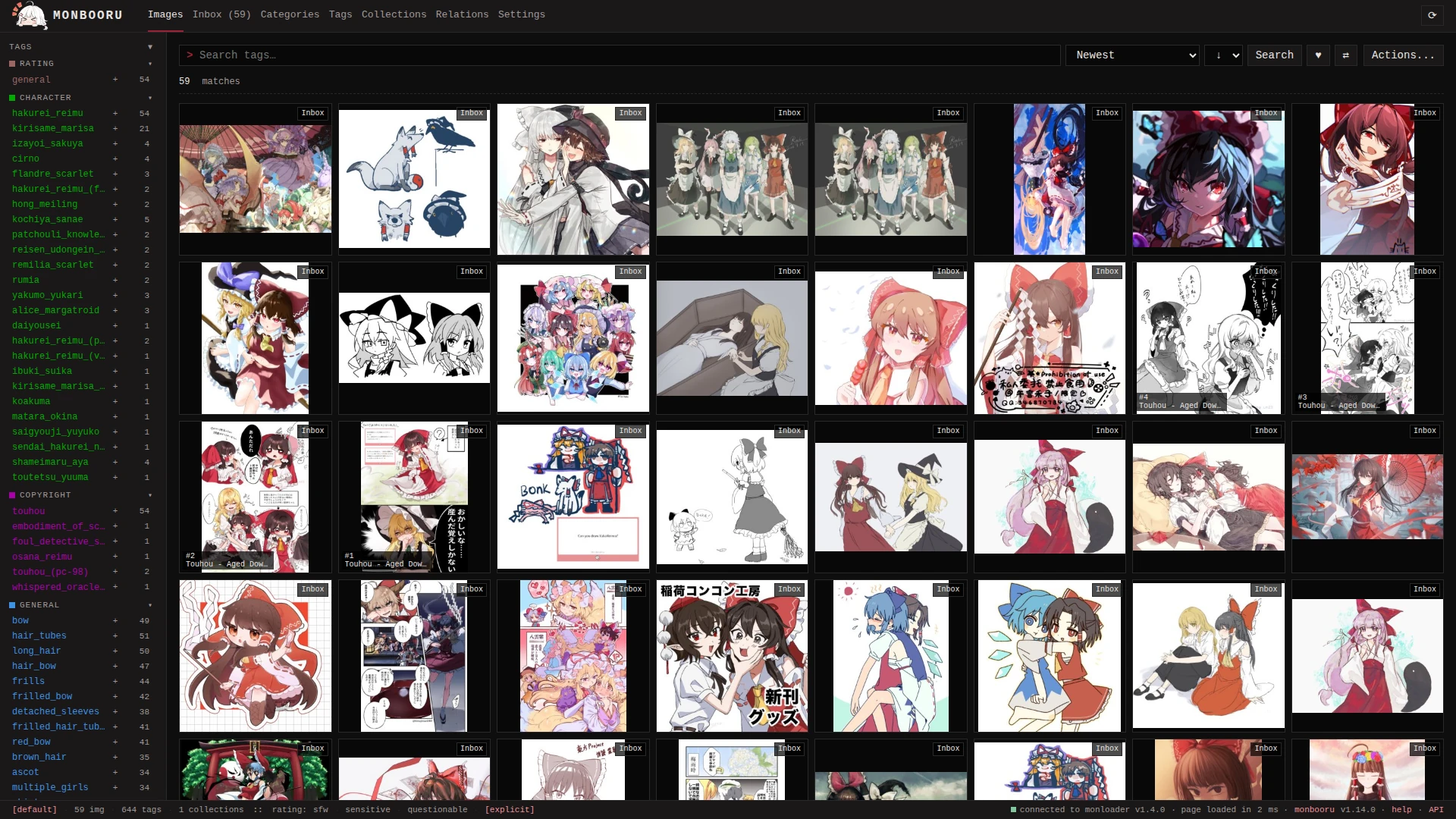The width and height of the screenshot is (1456, 819).
Task: Collapse the CHARACTER tag section
Action: (150, 98)
